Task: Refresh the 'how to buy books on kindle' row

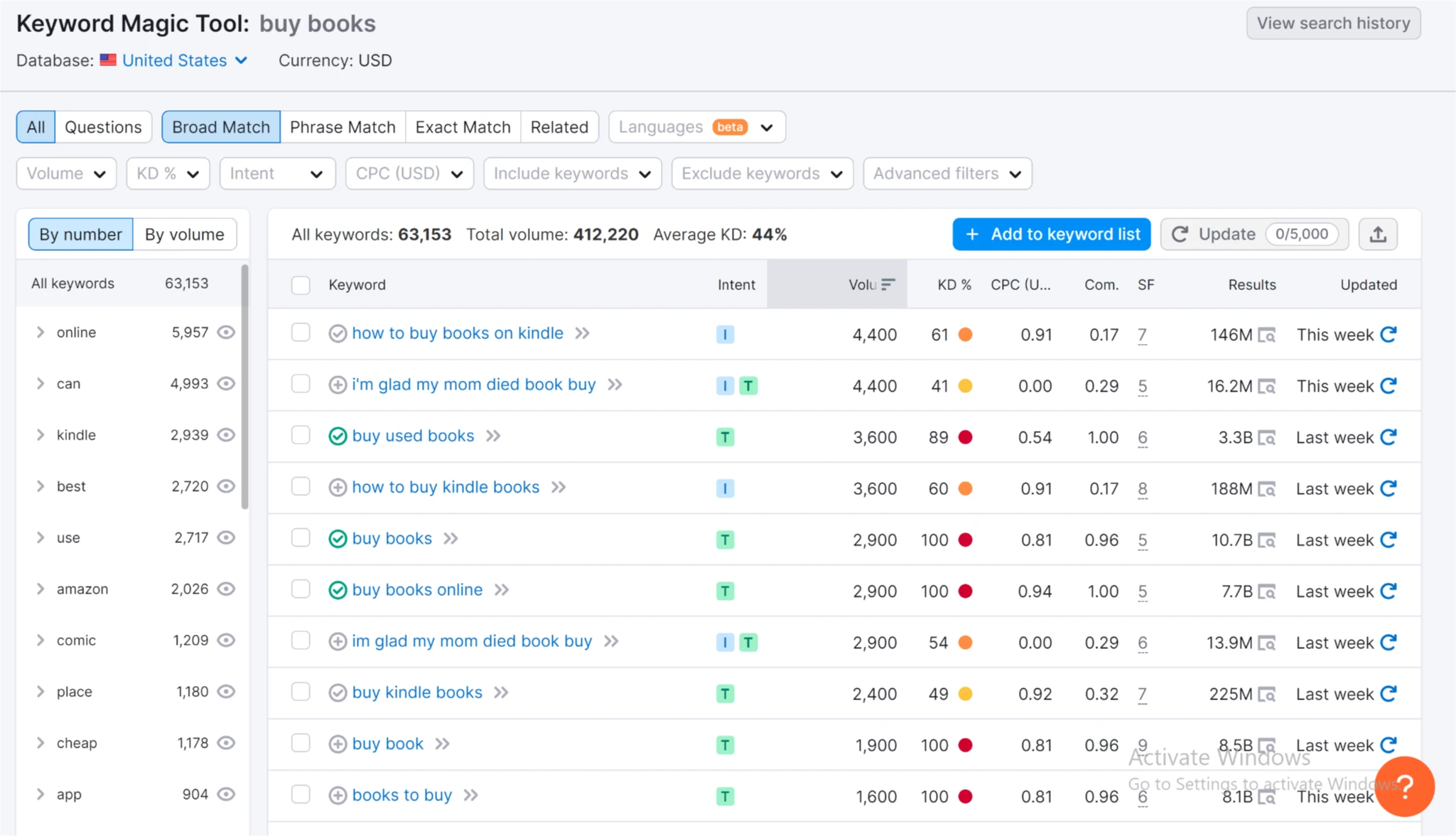Action: point(1388,334)
